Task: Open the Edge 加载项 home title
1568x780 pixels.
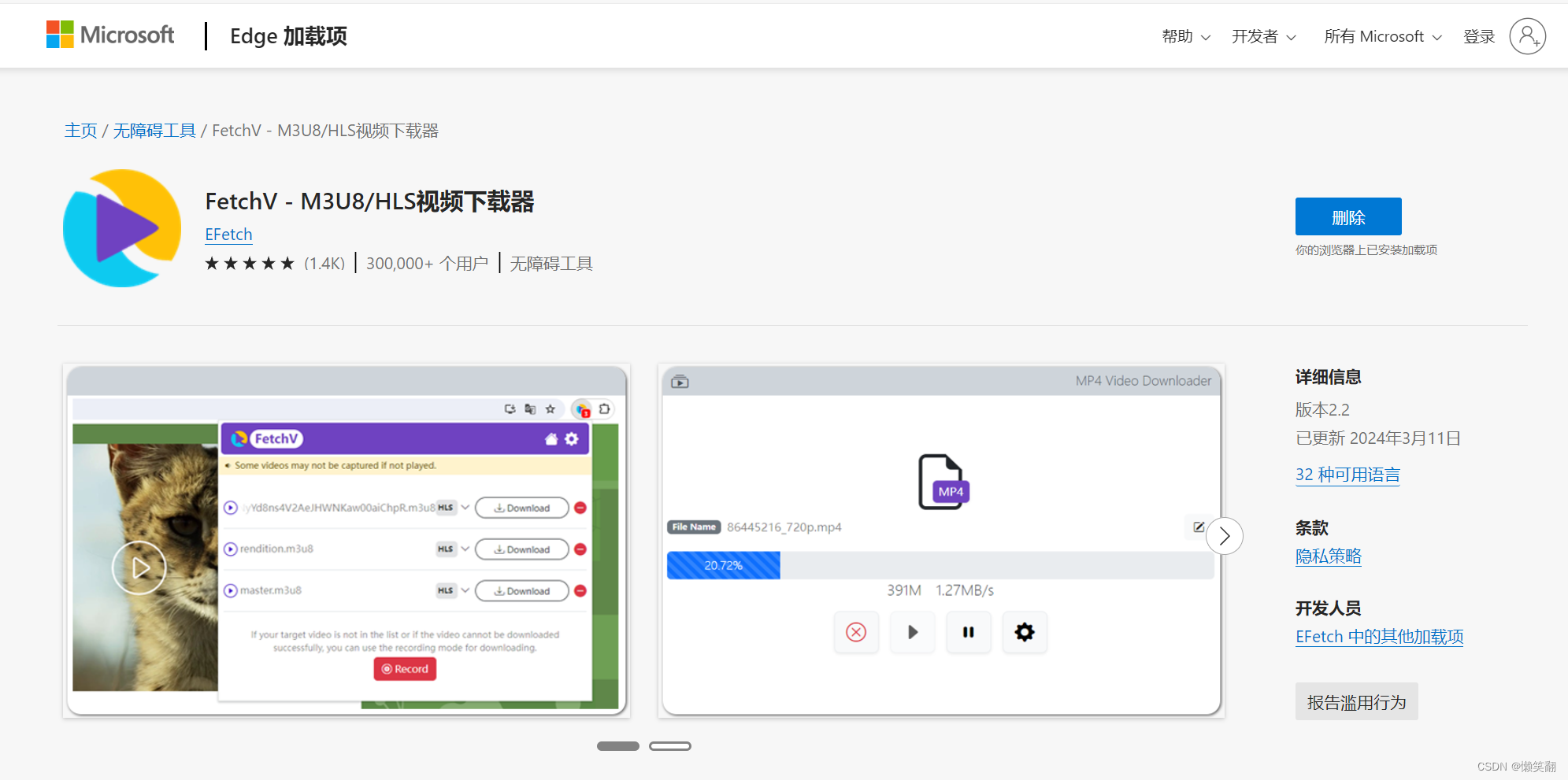Action: point(288,36)
